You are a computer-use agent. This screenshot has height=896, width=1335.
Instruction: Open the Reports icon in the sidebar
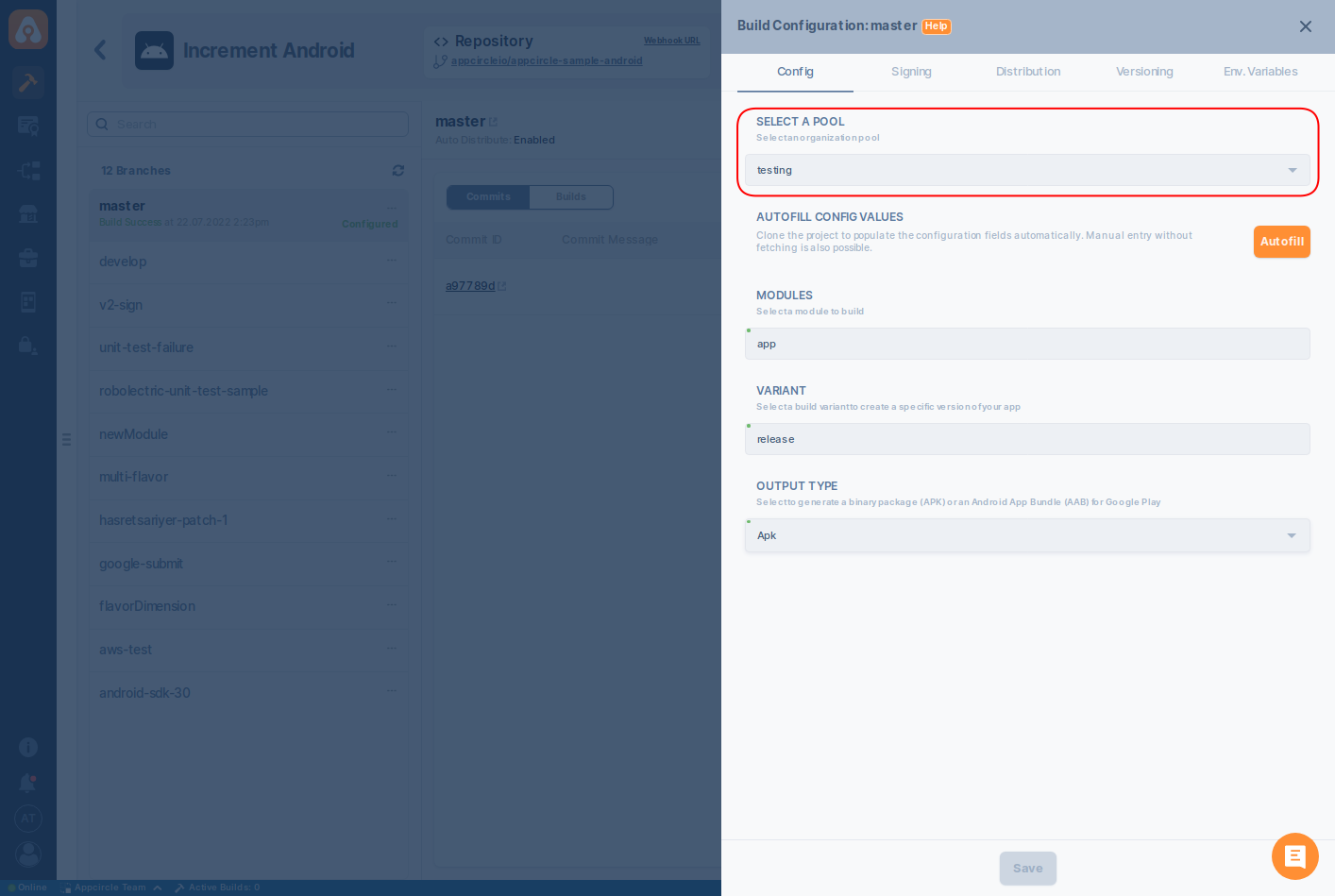tap(28, 302)
